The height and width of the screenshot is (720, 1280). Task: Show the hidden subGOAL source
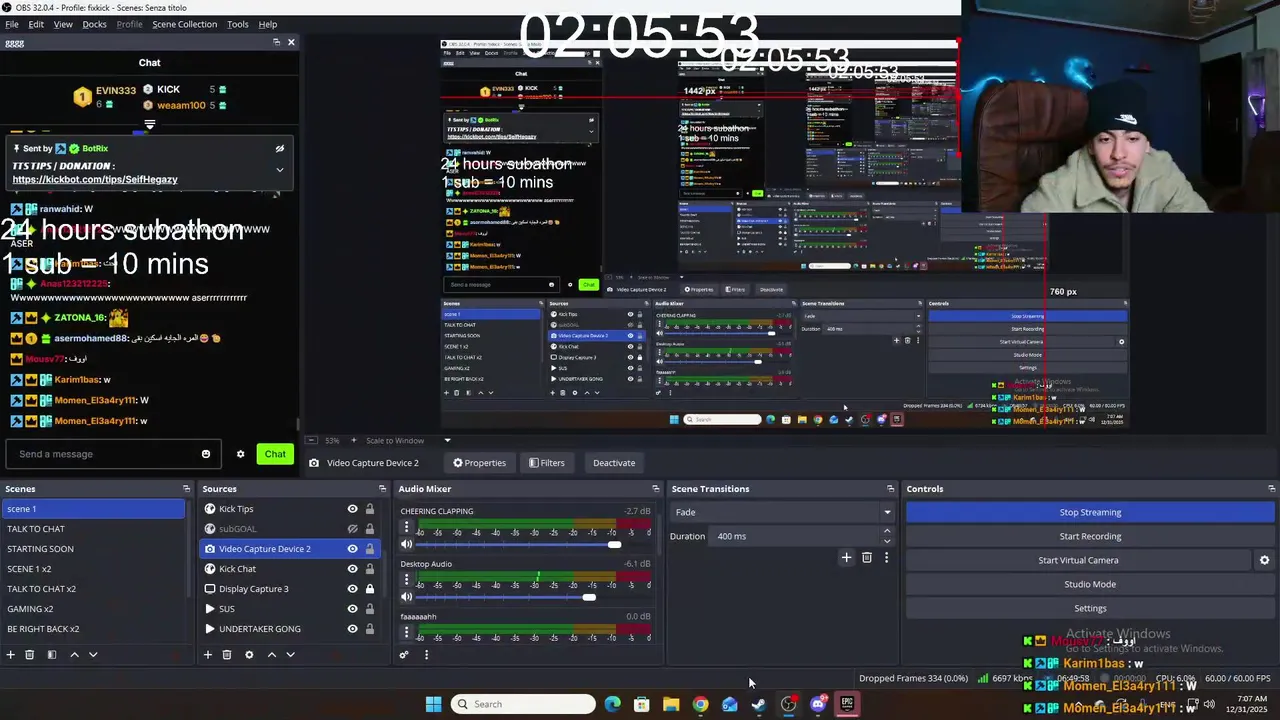[352, 529]
